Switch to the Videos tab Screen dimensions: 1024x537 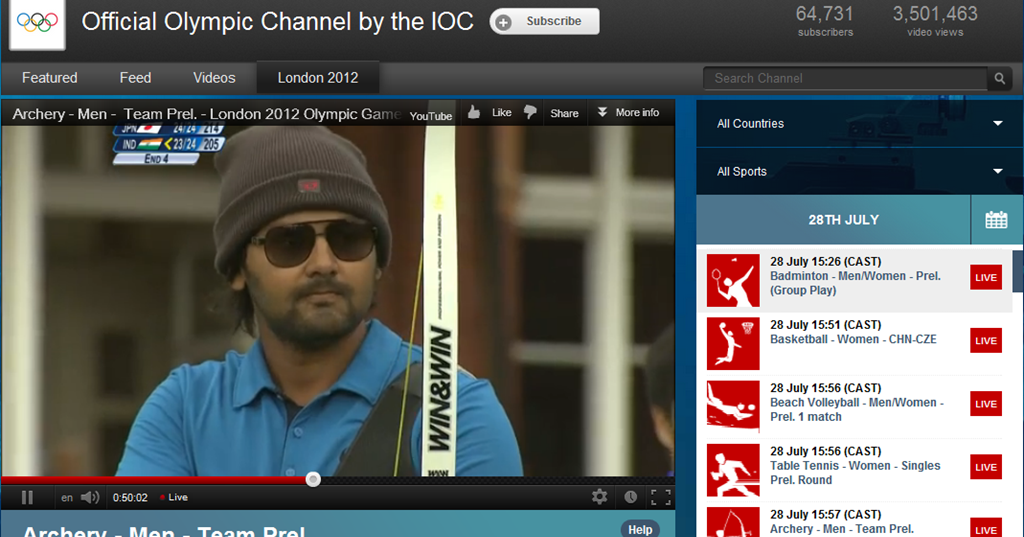pyautogui.click(x=214, y=78)
